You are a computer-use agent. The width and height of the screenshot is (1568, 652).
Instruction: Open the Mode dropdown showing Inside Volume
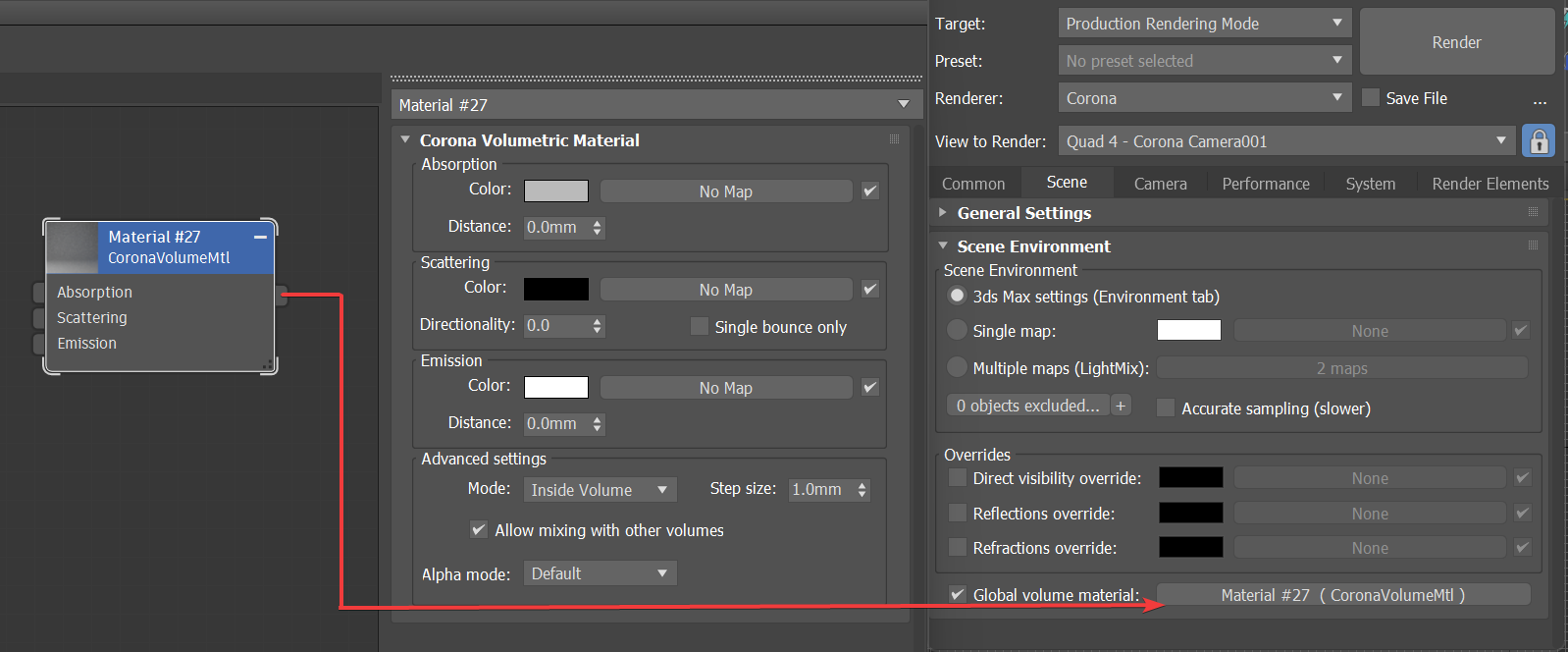pos(601,489)
